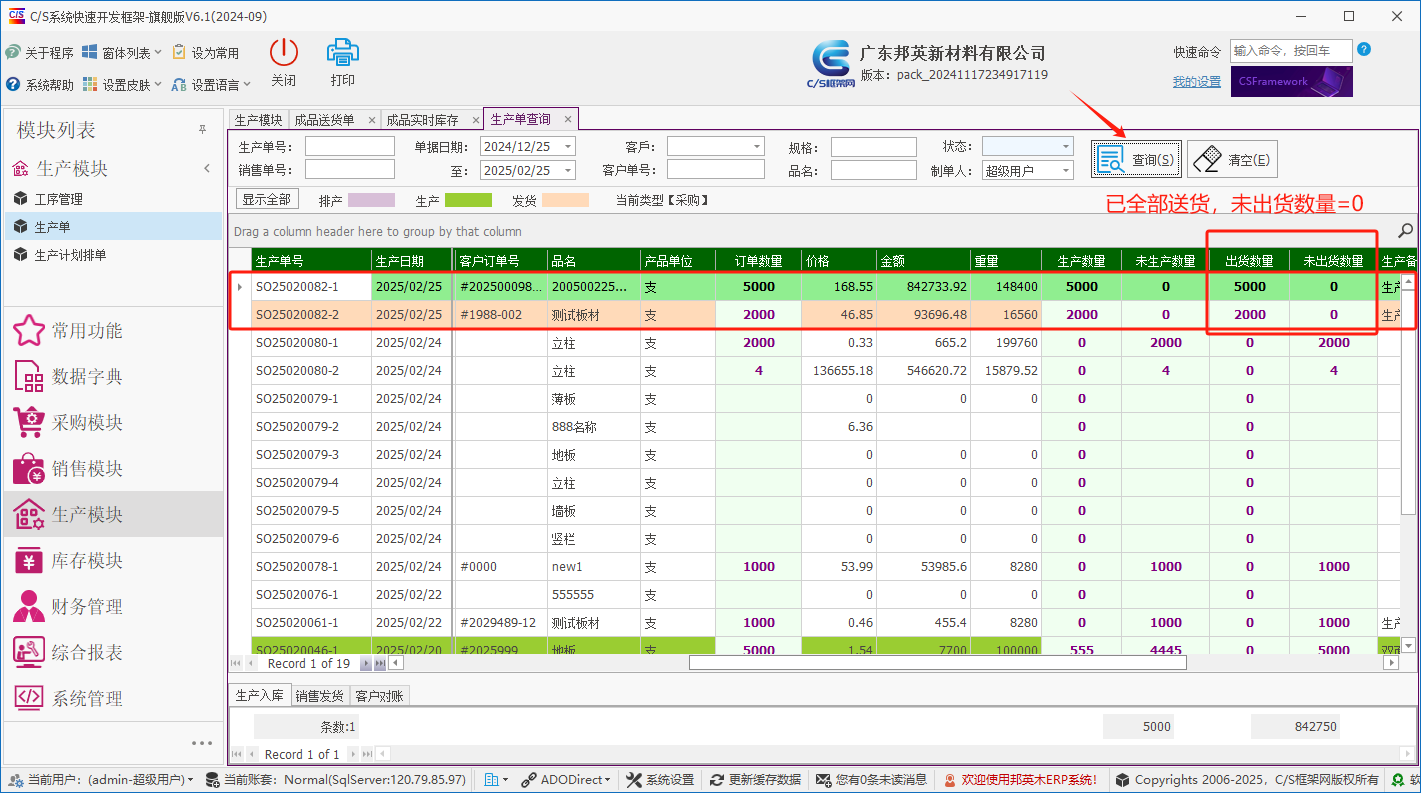Select the 生产入库 bottom tab
Image resolution: width=1421 pixels, height=793 pixels.
[259, 695]
